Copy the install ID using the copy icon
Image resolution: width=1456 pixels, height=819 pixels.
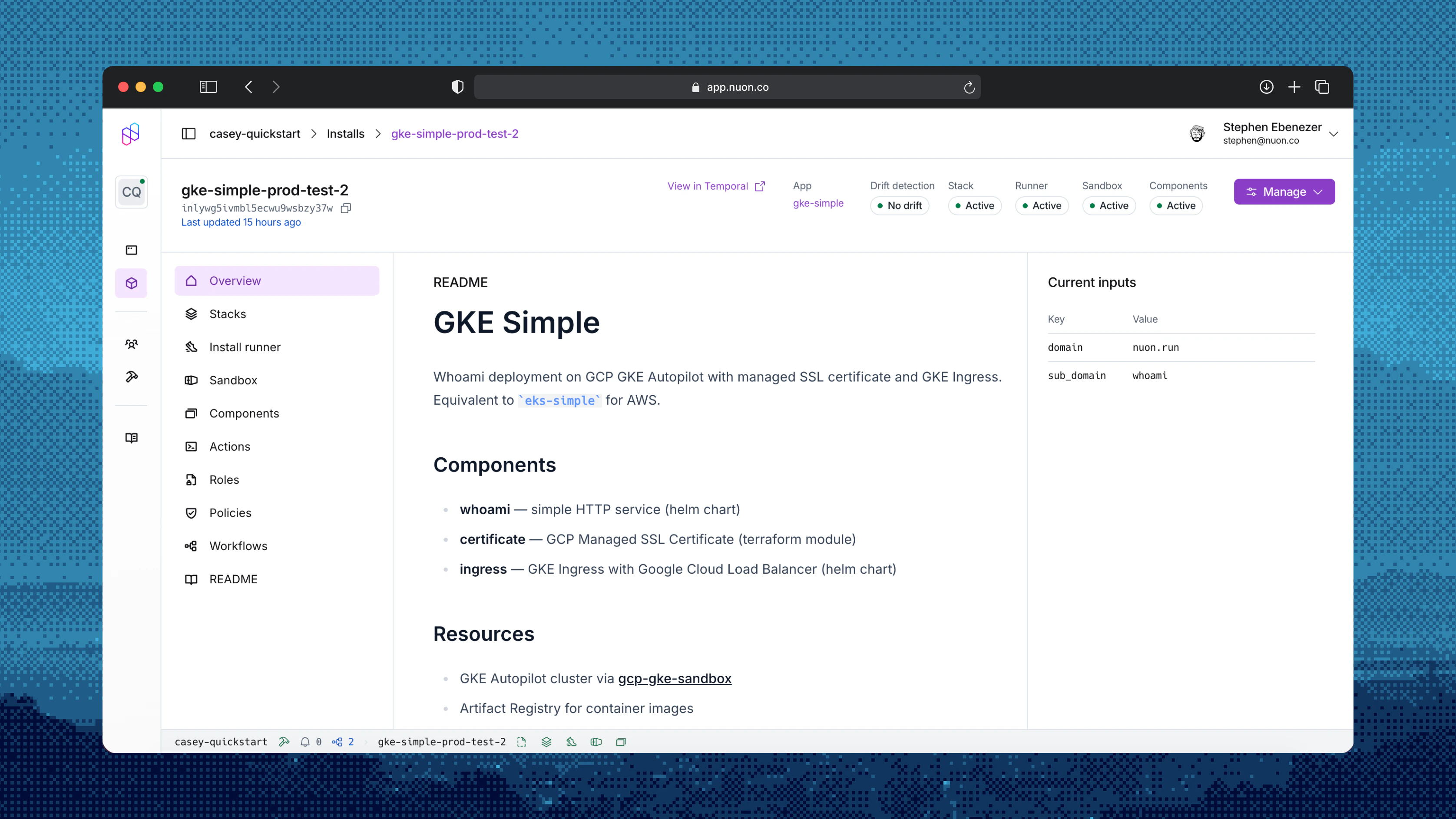pos(345,208)
